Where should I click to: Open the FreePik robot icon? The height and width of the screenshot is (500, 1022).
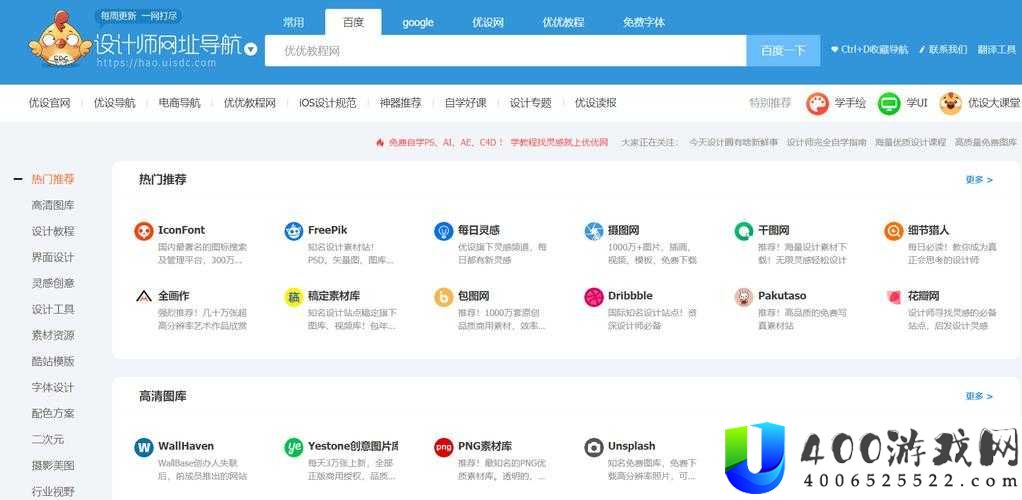(293, 231)
